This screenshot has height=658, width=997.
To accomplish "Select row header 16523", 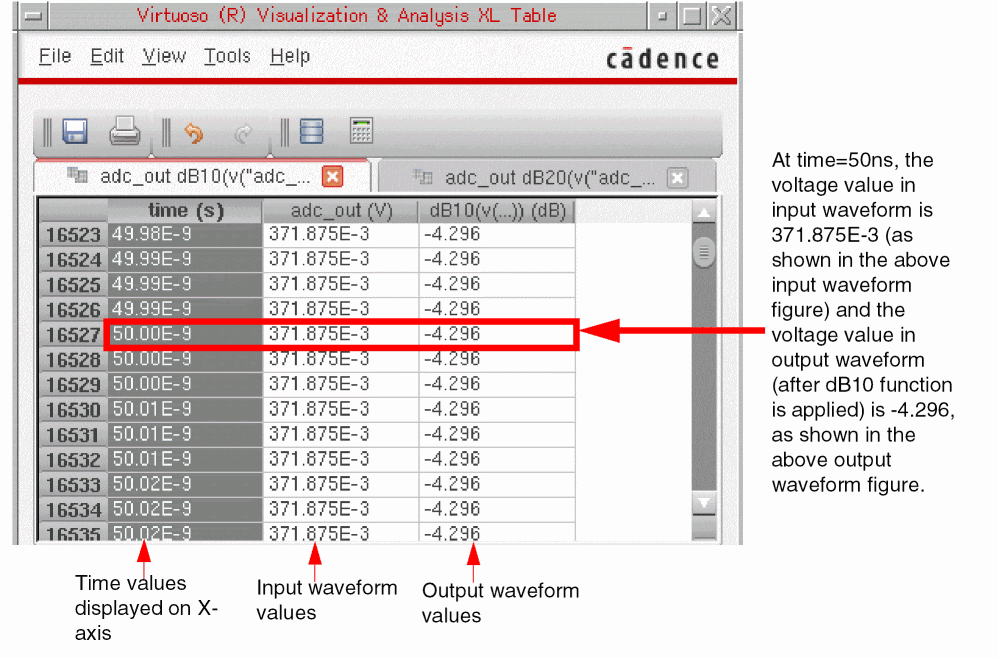I will [x=73, y=235].
